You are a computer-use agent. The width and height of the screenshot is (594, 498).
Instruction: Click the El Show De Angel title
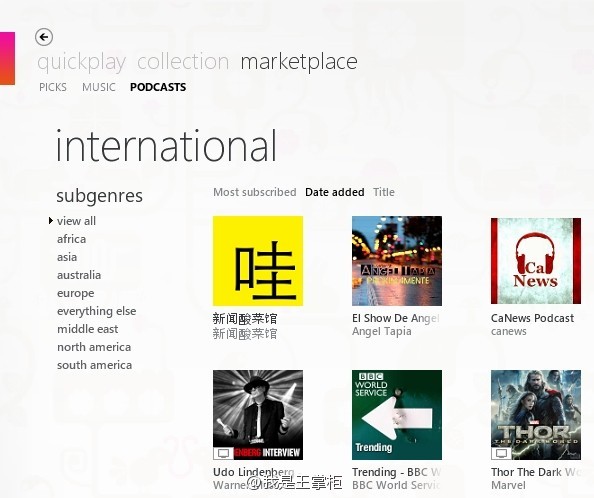396,318
